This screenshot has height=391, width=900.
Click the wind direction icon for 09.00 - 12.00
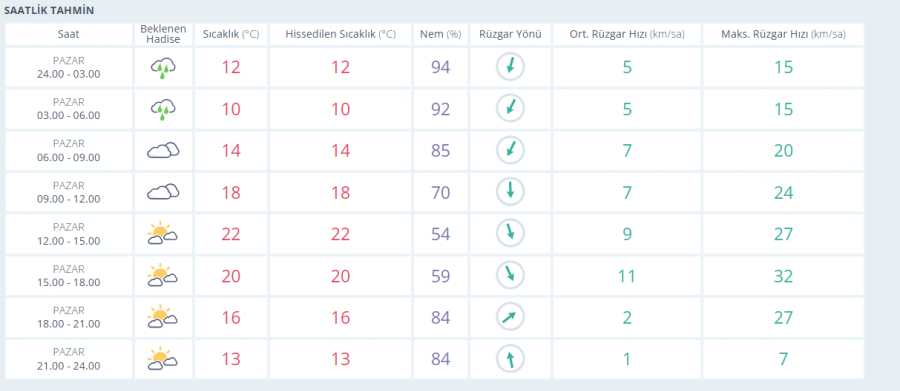[x=510, y=192]
